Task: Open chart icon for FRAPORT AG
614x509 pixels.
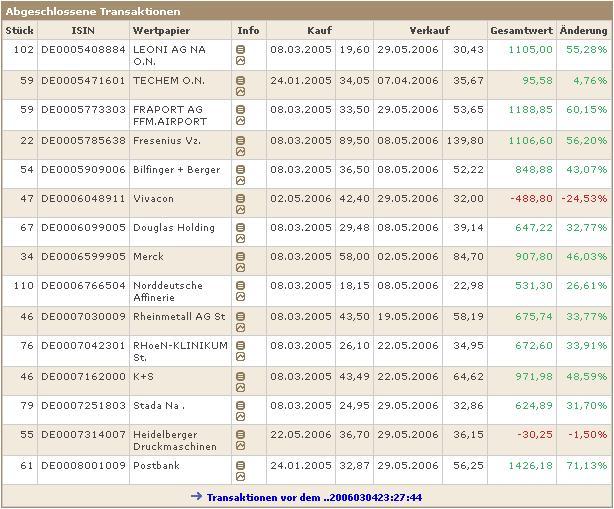Action: pyautogui.click(x=240, y=121)
